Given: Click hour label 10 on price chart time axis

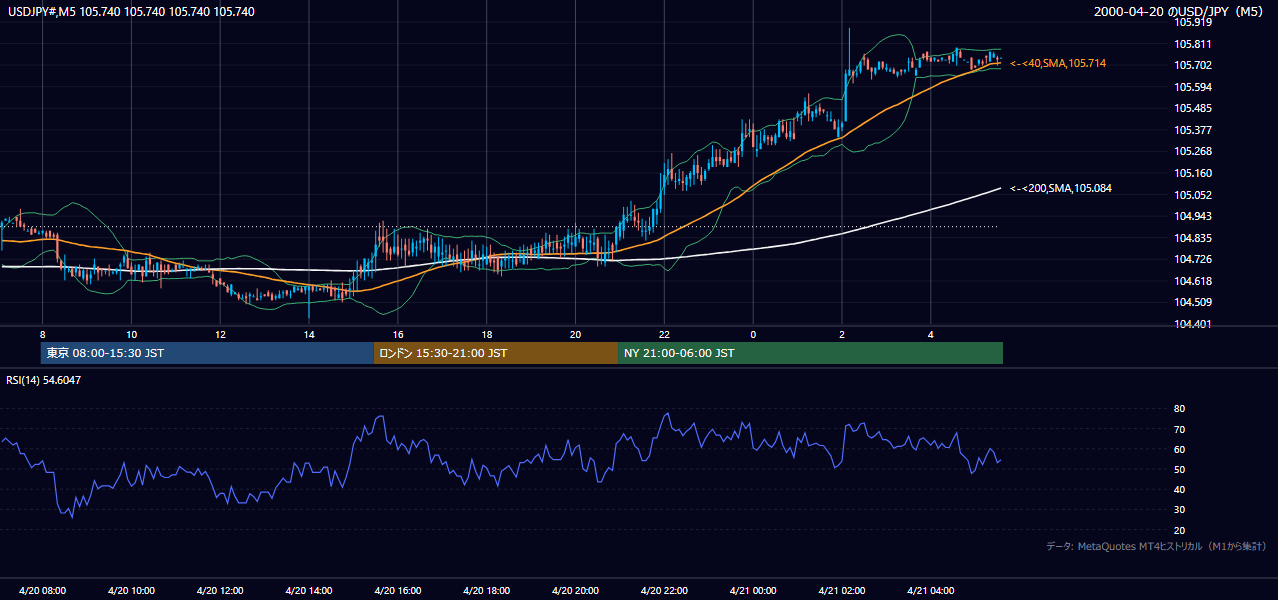Looking at the screenshot, I should pos(131,334).
